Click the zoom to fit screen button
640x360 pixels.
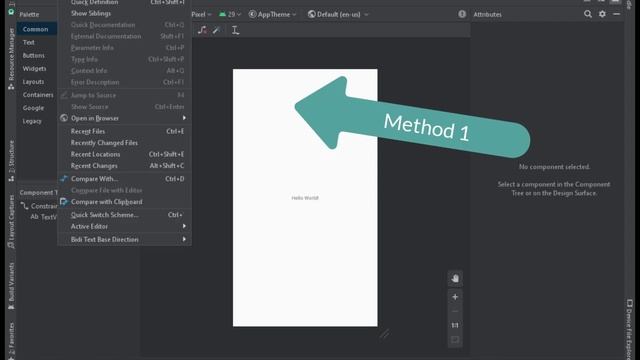coord(455,340)
